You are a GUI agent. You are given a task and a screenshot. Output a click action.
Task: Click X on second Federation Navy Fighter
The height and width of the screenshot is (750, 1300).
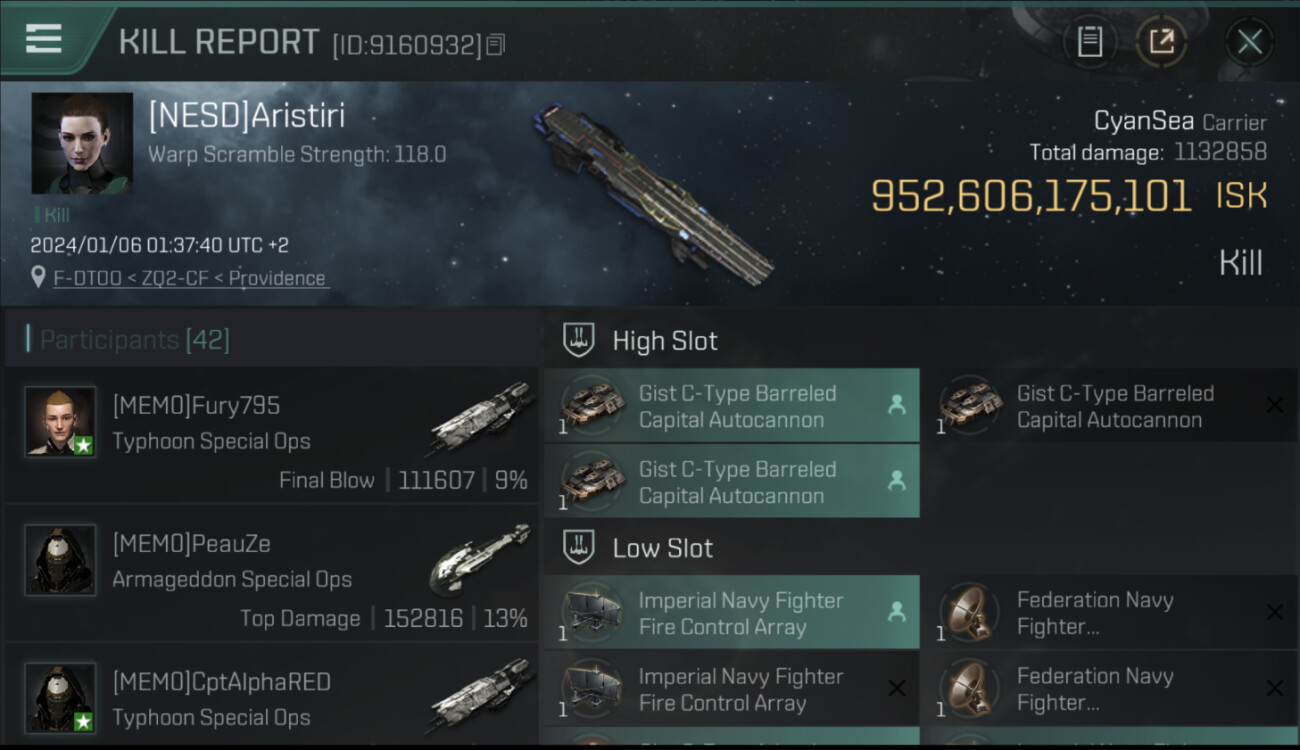coord(1274,688)
